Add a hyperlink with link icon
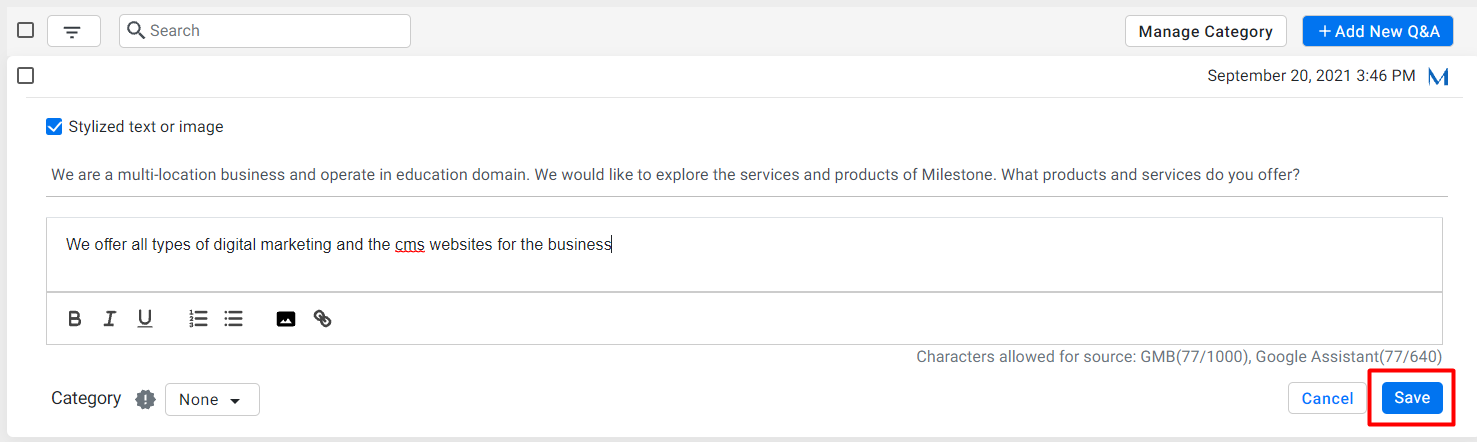Image resolution: width=1477 pixels, height=442 pixels. 322,319
